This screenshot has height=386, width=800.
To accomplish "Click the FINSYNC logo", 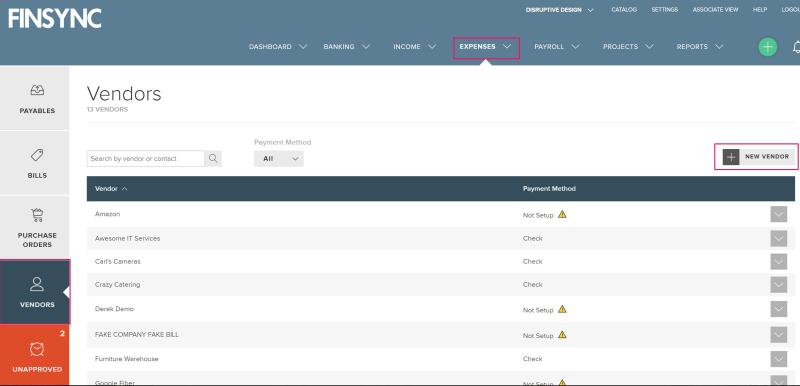I will (55, 19).
